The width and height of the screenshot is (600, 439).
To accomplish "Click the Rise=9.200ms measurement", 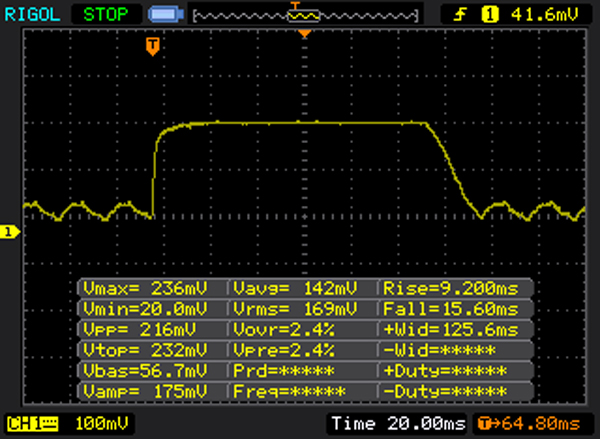I will pos(451,288).
